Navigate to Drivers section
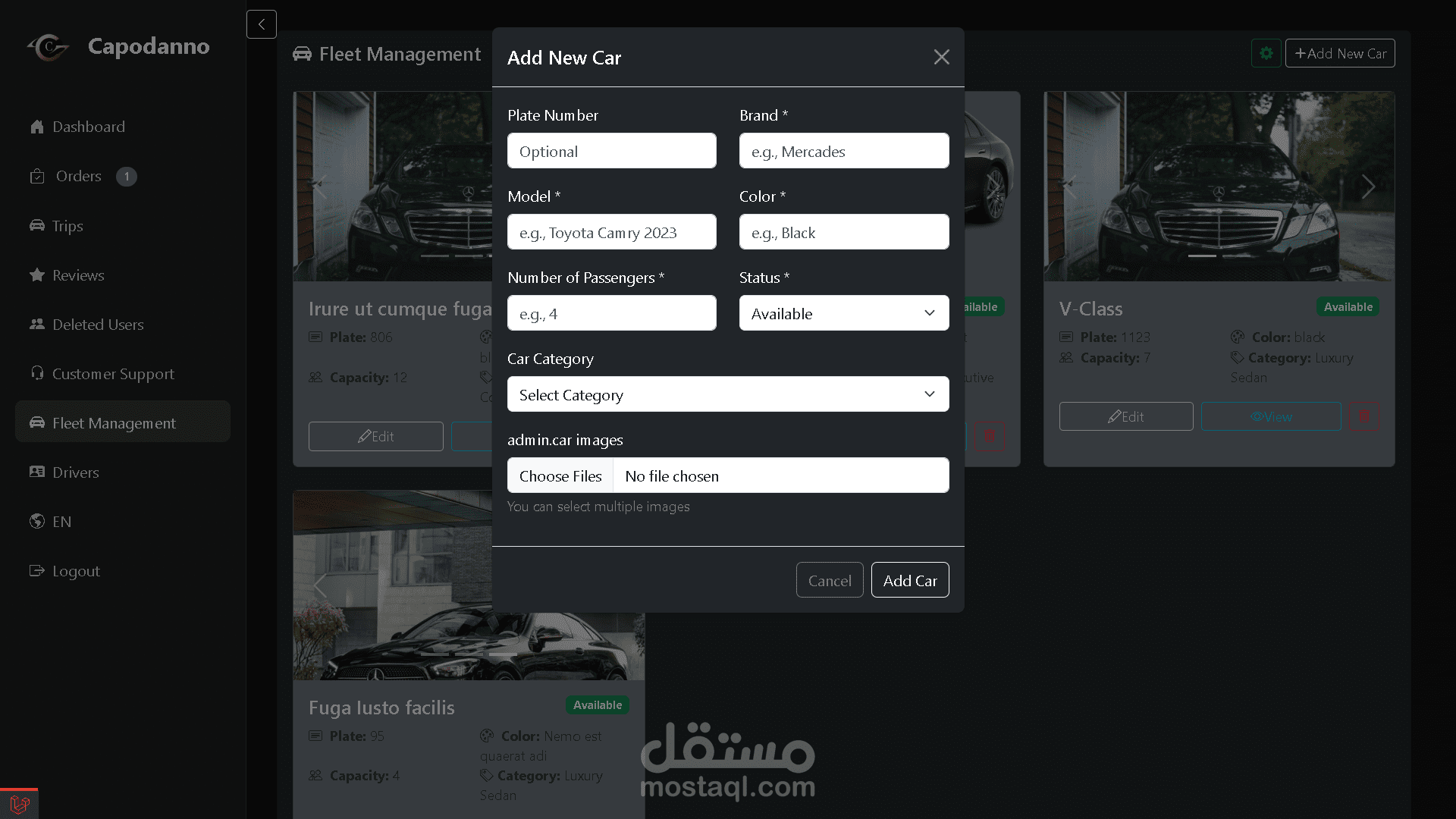Image resolution: width=1456 pixels, height=819 pixels. click(x=75, y=472)
